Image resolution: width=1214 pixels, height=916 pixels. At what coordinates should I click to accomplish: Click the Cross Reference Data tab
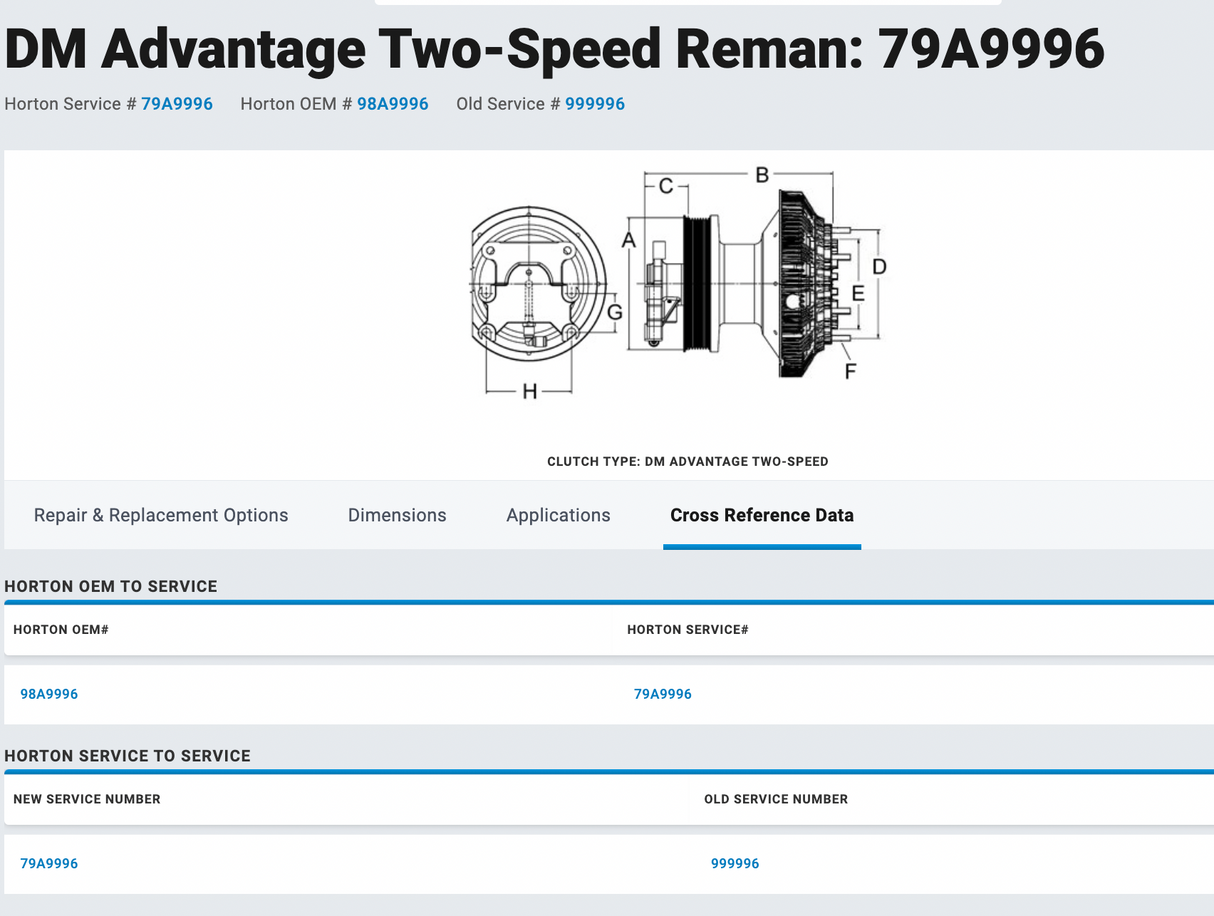761,515
